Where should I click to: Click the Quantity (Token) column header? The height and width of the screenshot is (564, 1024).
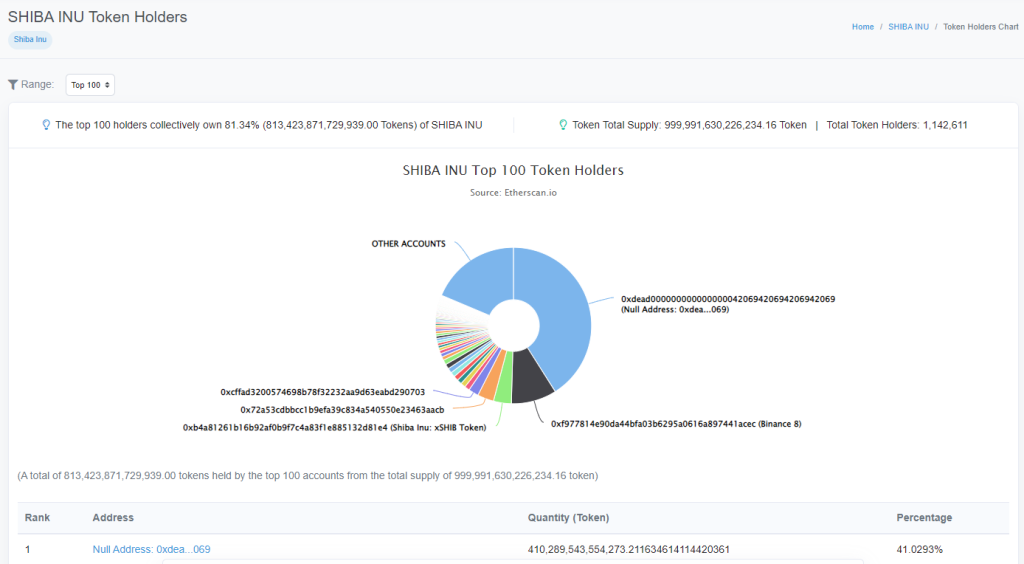coord(568,518)
